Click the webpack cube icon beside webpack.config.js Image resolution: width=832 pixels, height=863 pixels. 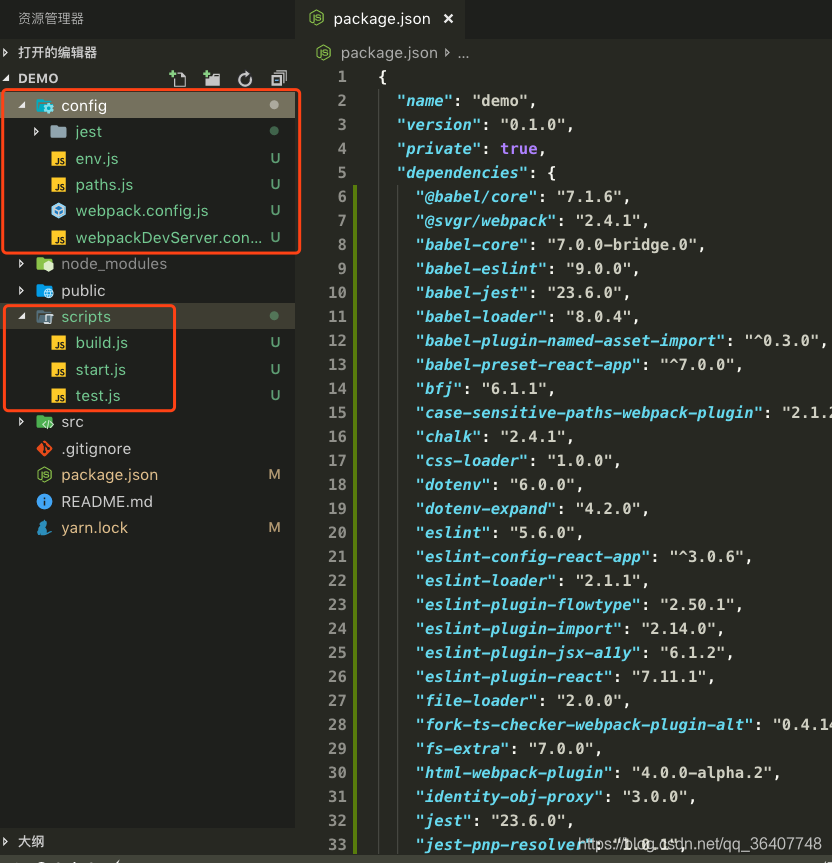pyautogui.click(x=58, y=211)
